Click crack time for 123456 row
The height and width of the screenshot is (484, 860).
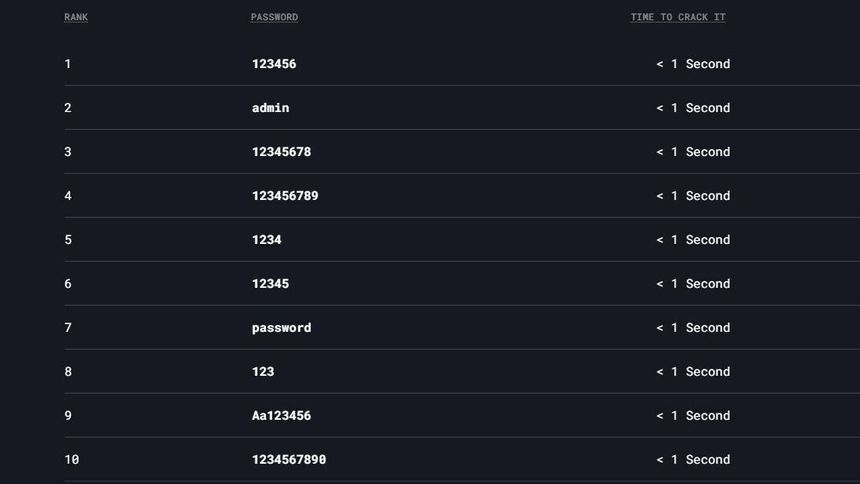coord(693,64)
